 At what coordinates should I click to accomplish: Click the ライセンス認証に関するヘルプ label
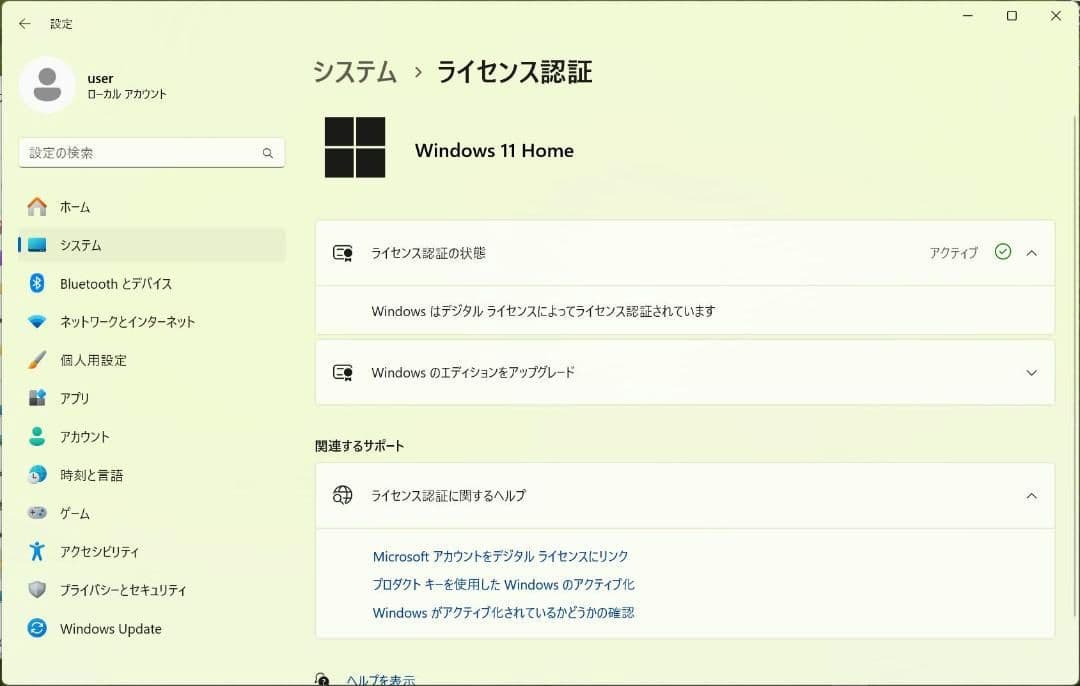448,495
